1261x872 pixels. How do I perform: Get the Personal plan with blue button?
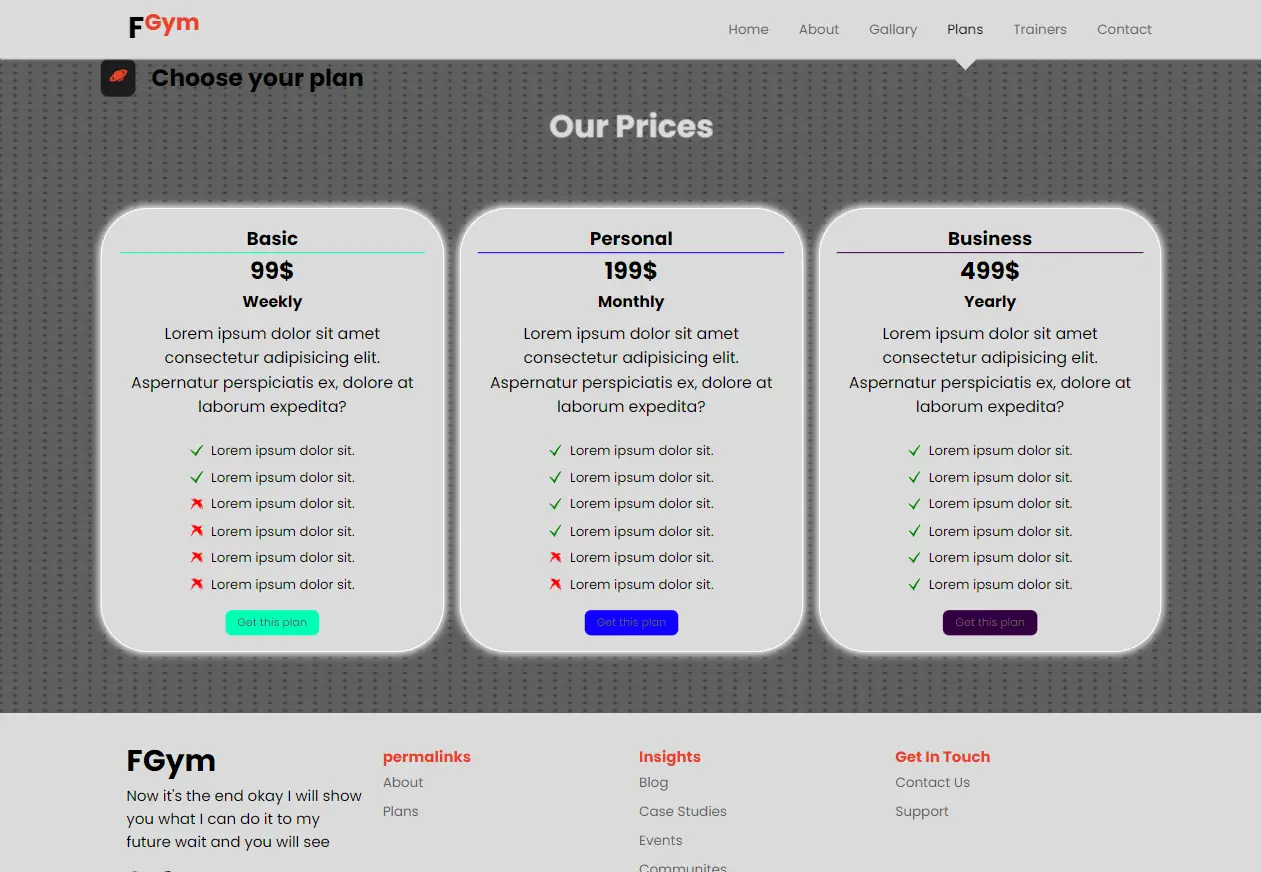631,622
